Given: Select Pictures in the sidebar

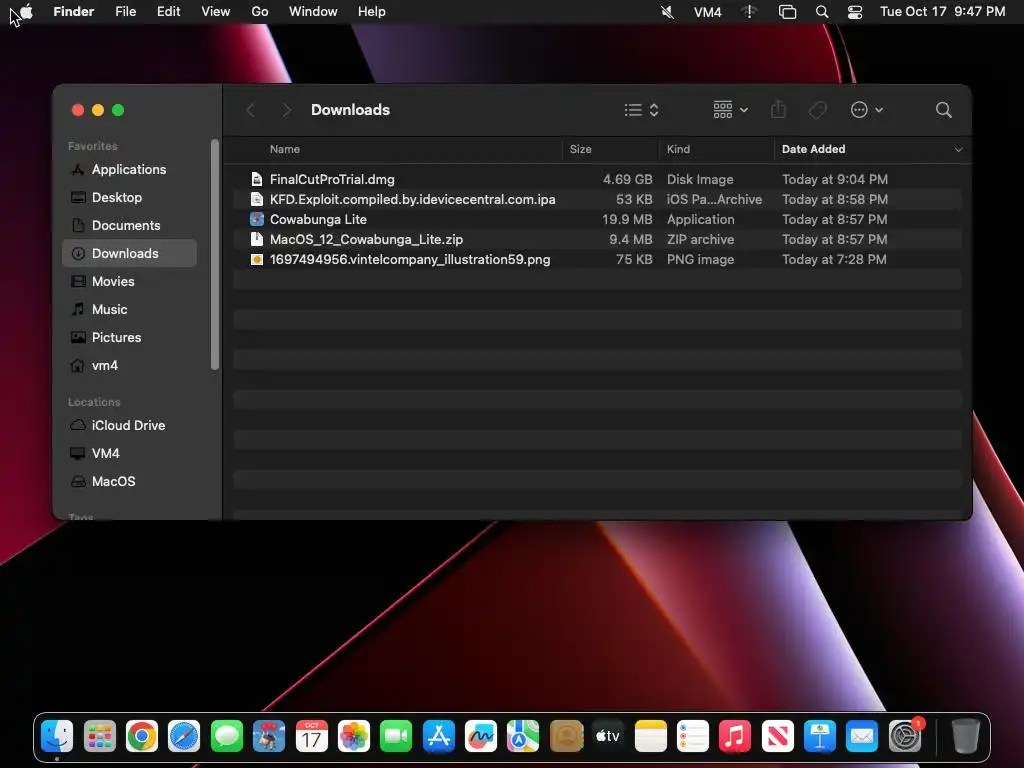Looking at the screenshot, I should 129,338.
